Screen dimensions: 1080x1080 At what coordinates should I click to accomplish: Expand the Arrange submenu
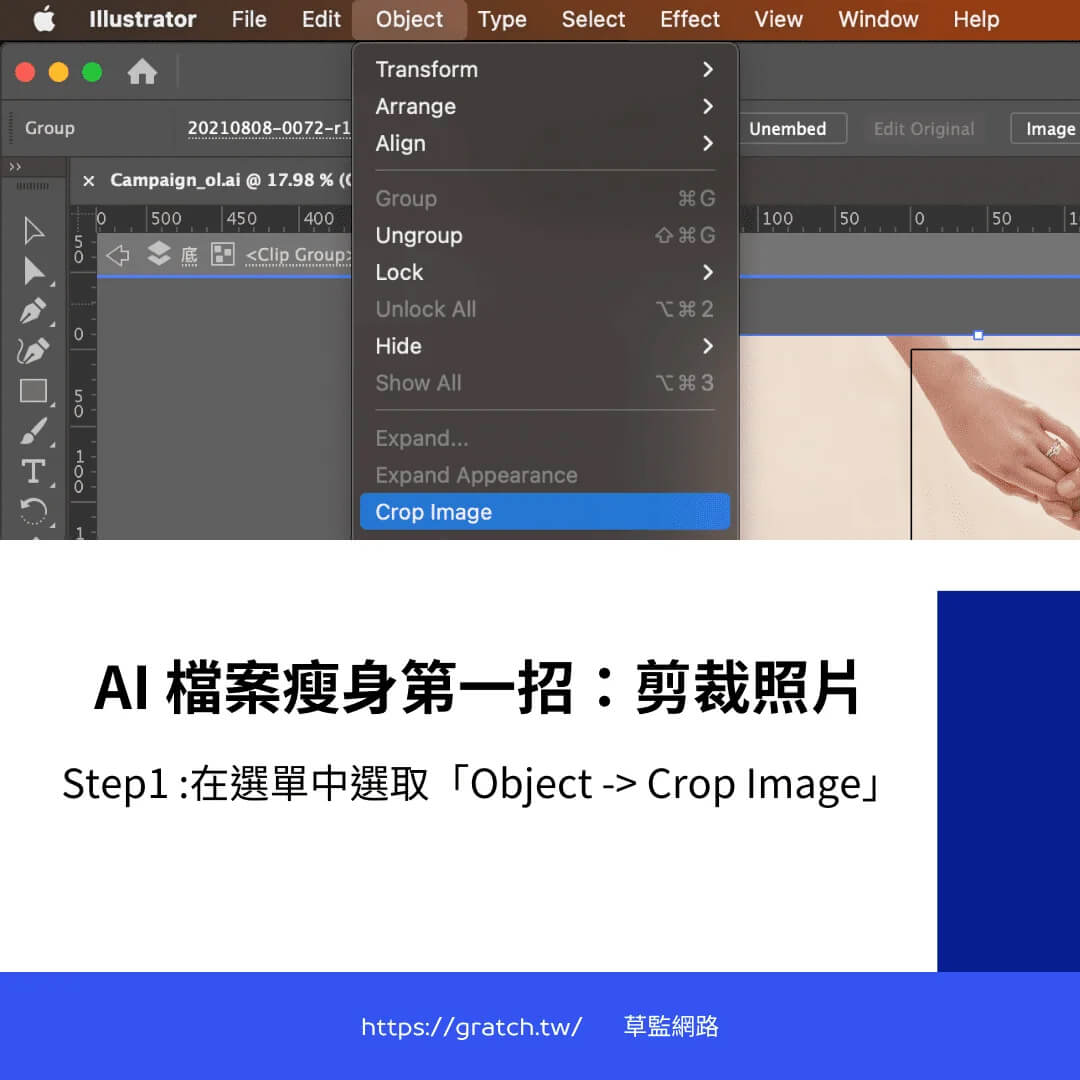(545, 107)
